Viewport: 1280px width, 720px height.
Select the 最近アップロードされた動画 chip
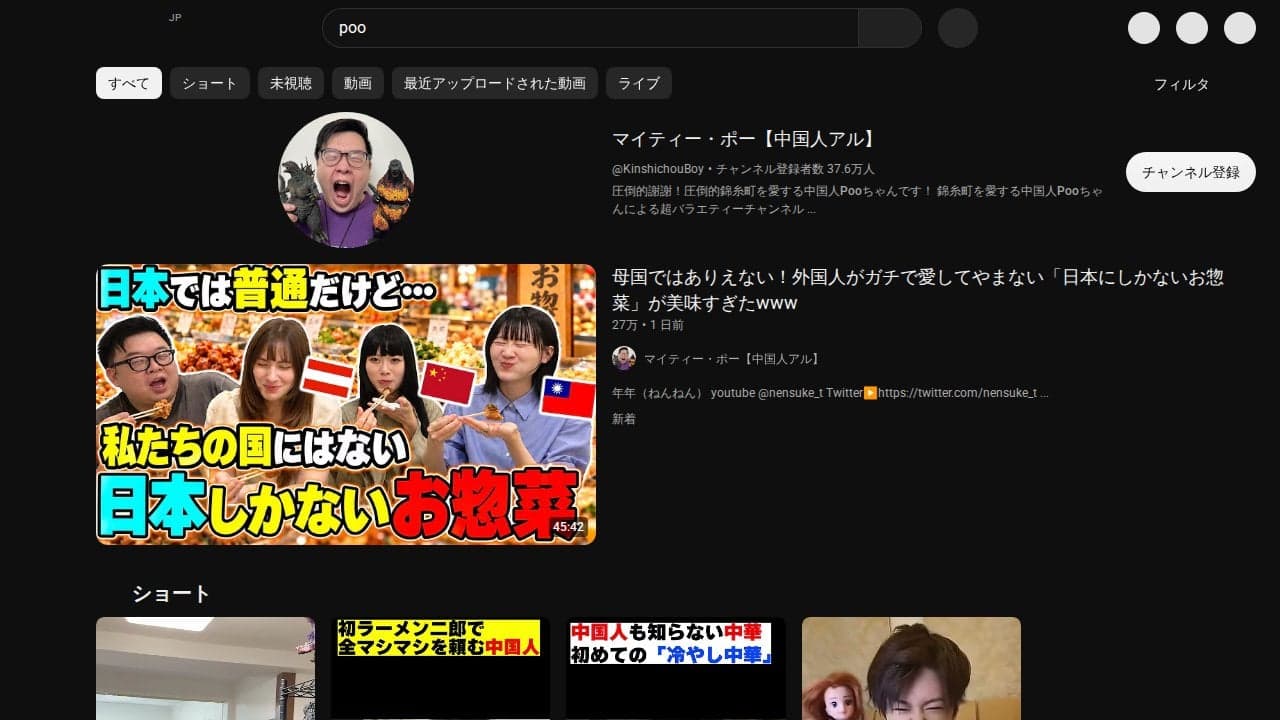[x=495, y=83]
